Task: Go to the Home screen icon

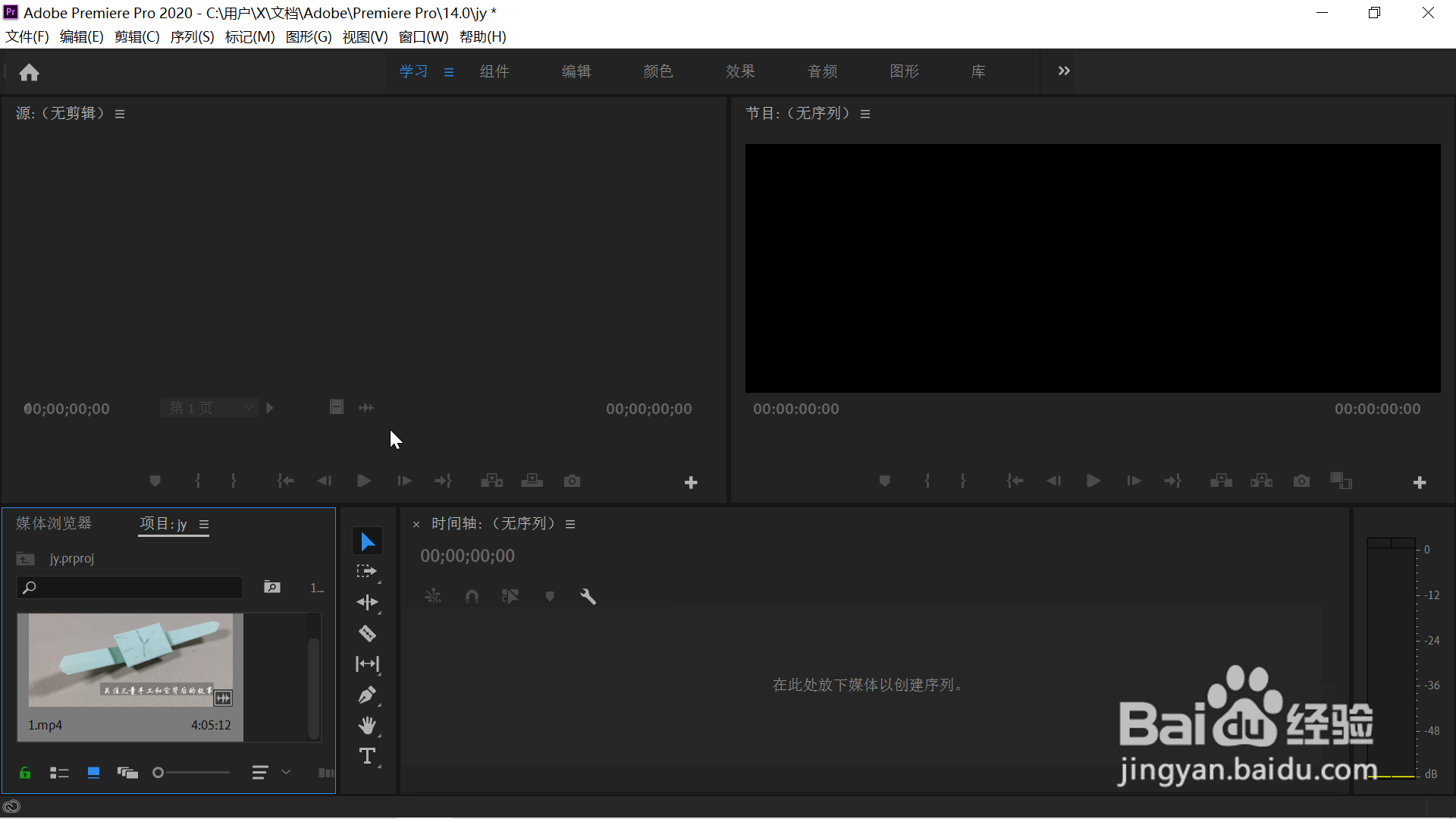Action: [29, 72]
